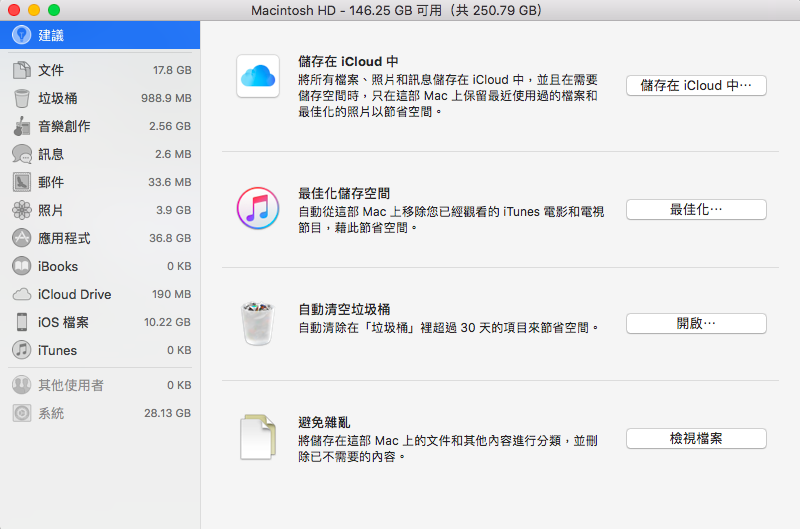Click the 系統 gear icon
The image size is (800, 529).
coord(21,413)
